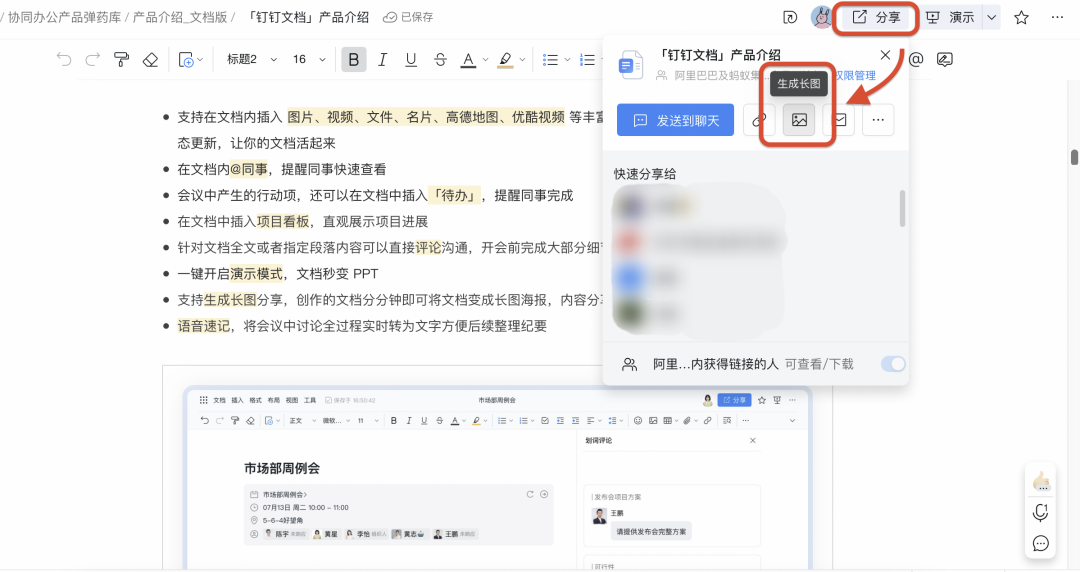Image resolution: width=1080 pixels, height=572 pixels.
Task: Open the comments floating icon
Action: pos(1041,544)
